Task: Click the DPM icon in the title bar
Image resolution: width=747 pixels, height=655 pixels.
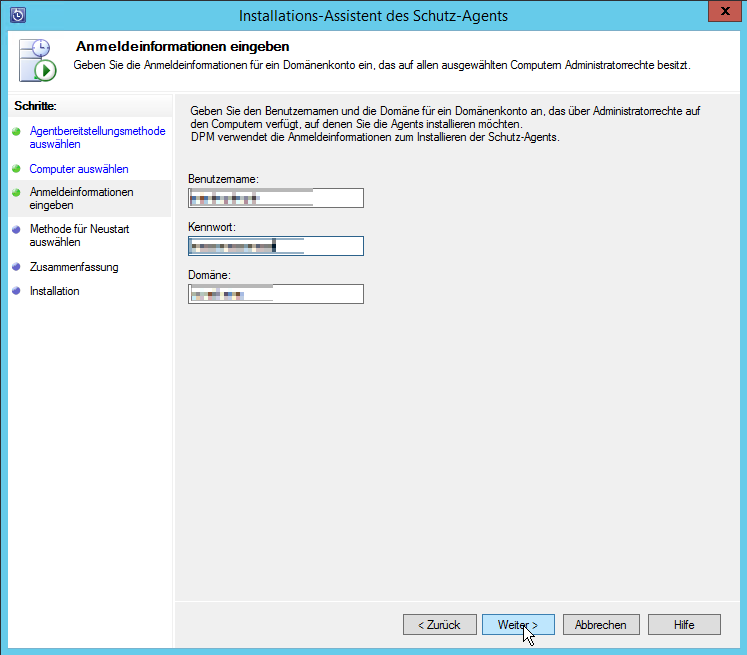Action: [17, 15]
